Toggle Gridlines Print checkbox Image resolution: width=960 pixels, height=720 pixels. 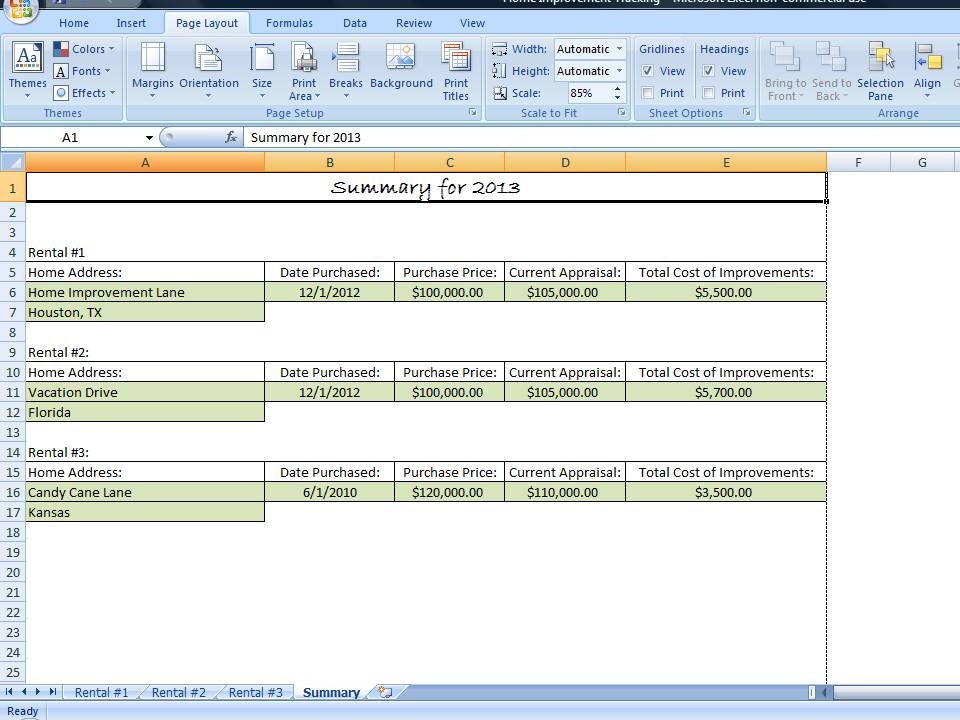648,93
